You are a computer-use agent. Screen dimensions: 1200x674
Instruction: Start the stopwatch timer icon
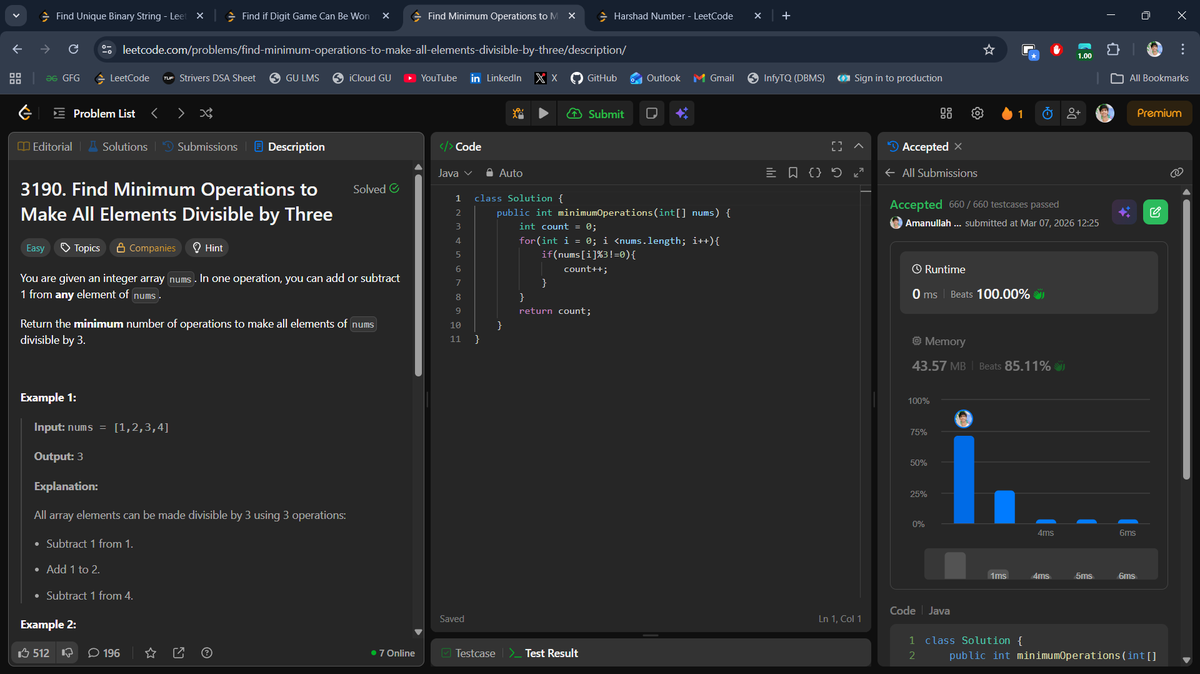click(1047, 114)
